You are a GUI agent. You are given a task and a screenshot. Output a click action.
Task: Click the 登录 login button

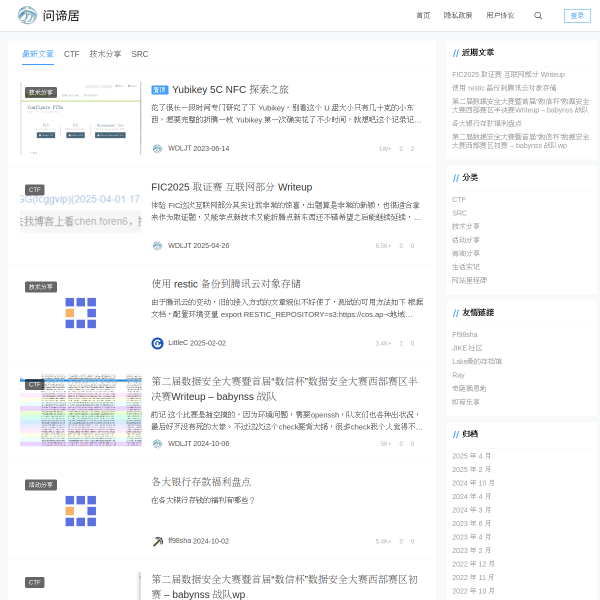click(577, 16)
